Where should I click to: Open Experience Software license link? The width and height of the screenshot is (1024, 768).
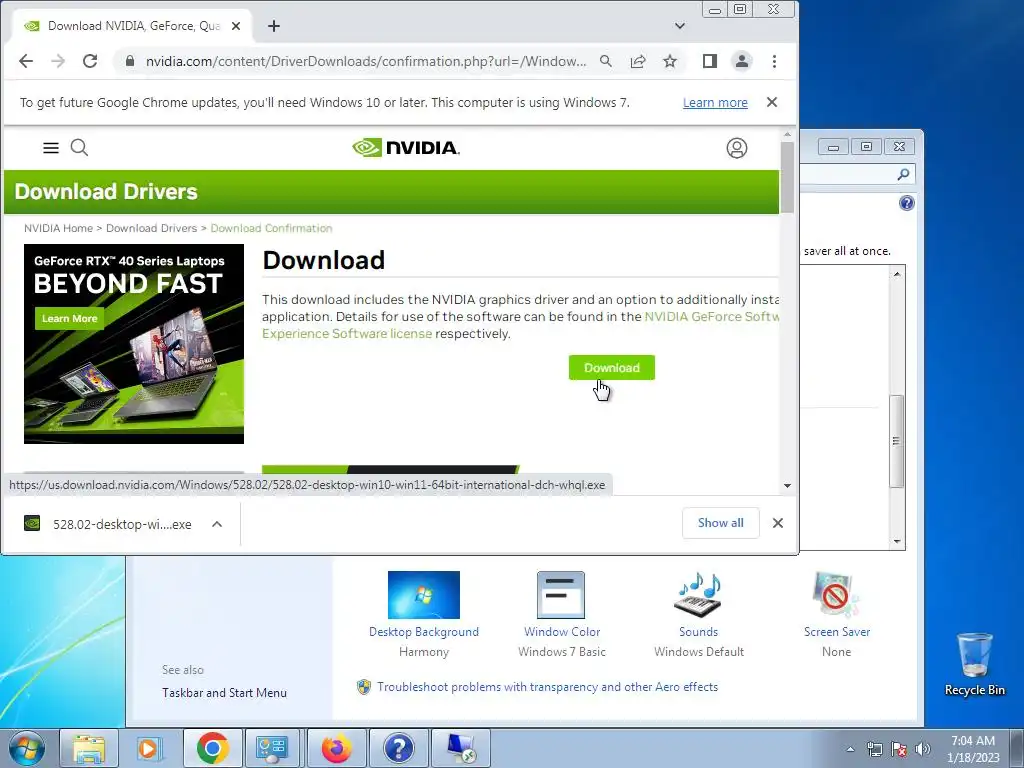[x=347, y=334]
